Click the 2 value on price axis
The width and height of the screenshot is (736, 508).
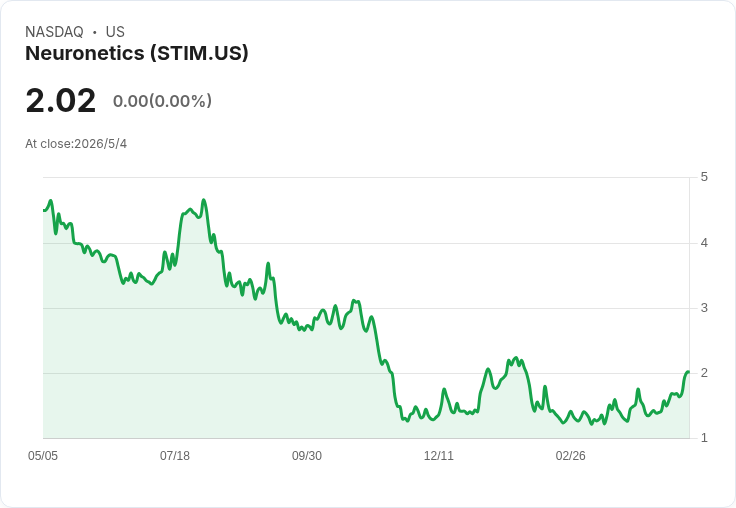tap(704, 373)
